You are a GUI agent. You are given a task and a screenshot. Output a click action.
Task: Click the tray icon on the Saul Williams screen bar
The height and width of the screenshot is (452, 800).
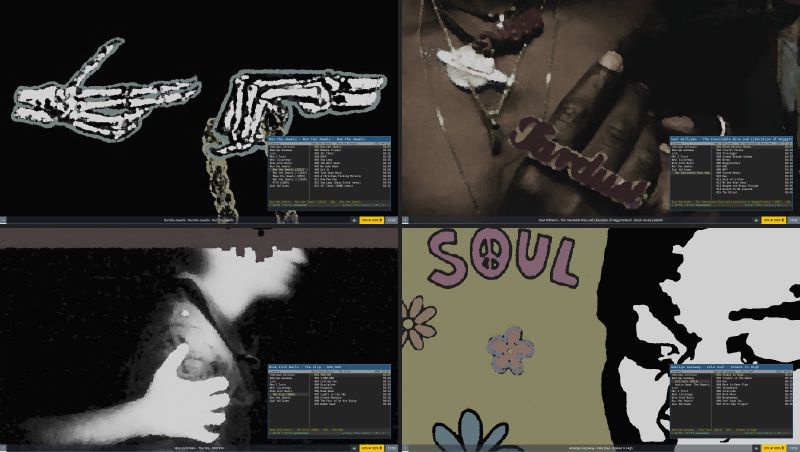[x=756, y=220]
